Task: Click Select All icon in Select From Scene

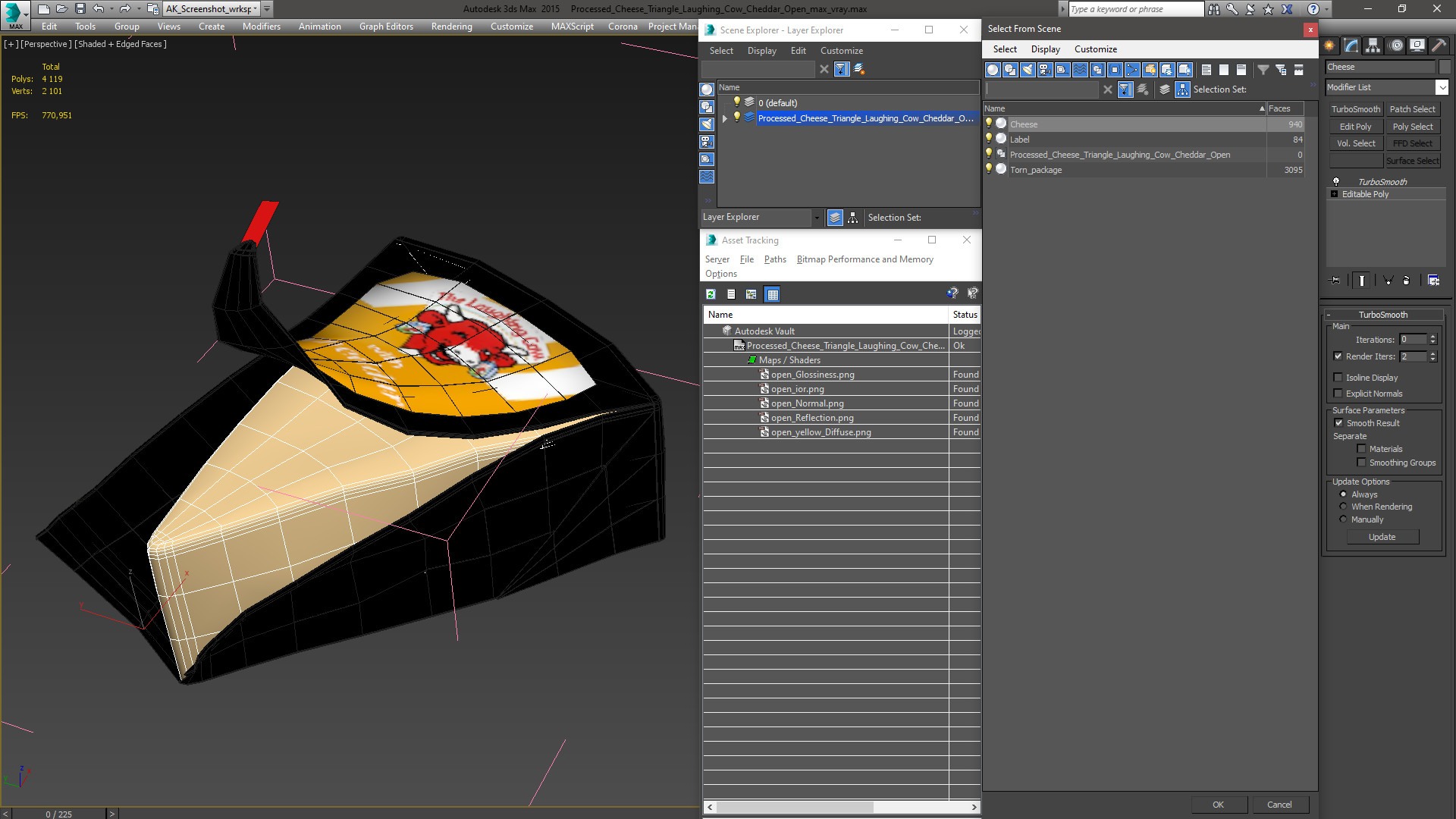Action: click(x=1207, y=70)
